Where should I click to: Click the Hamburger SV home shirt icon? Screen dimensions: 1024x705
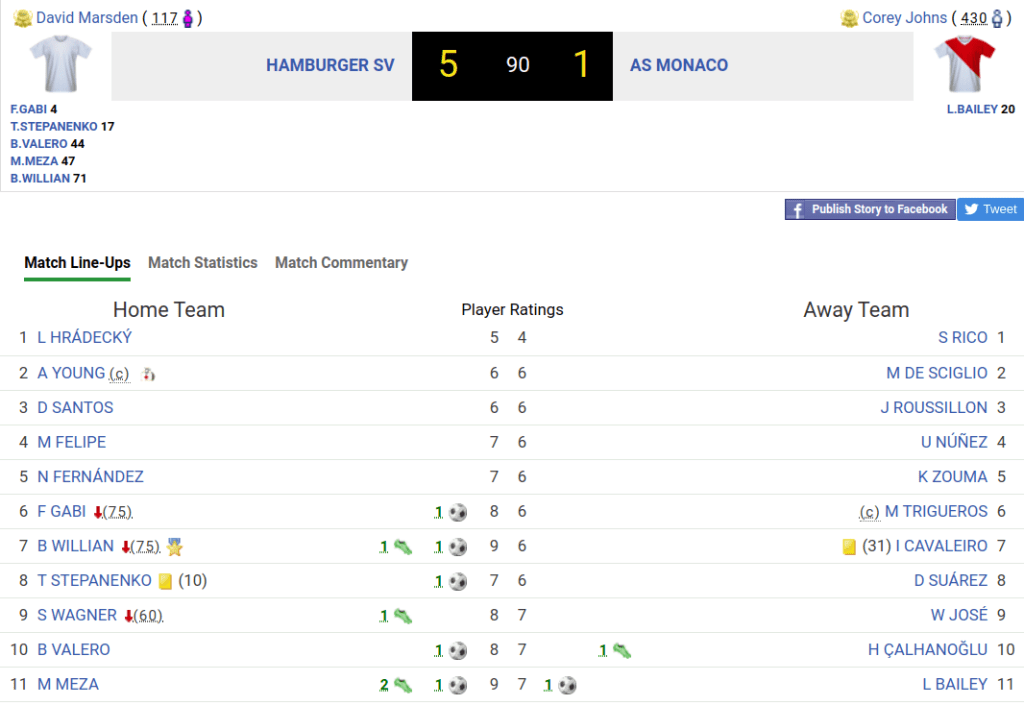[x=60, y=65]
